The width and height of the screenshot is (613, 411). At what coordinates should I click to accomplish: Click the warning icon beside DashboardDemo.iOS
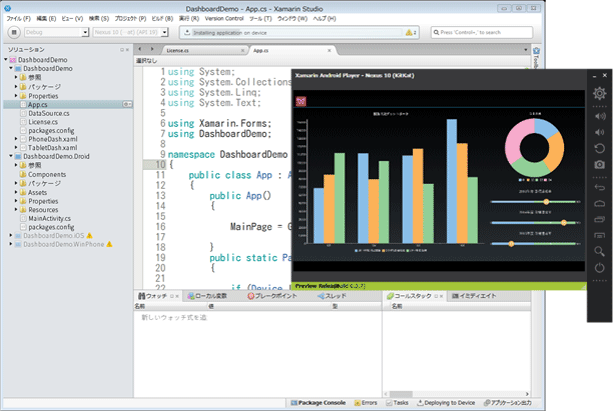(x=90, y=235)
